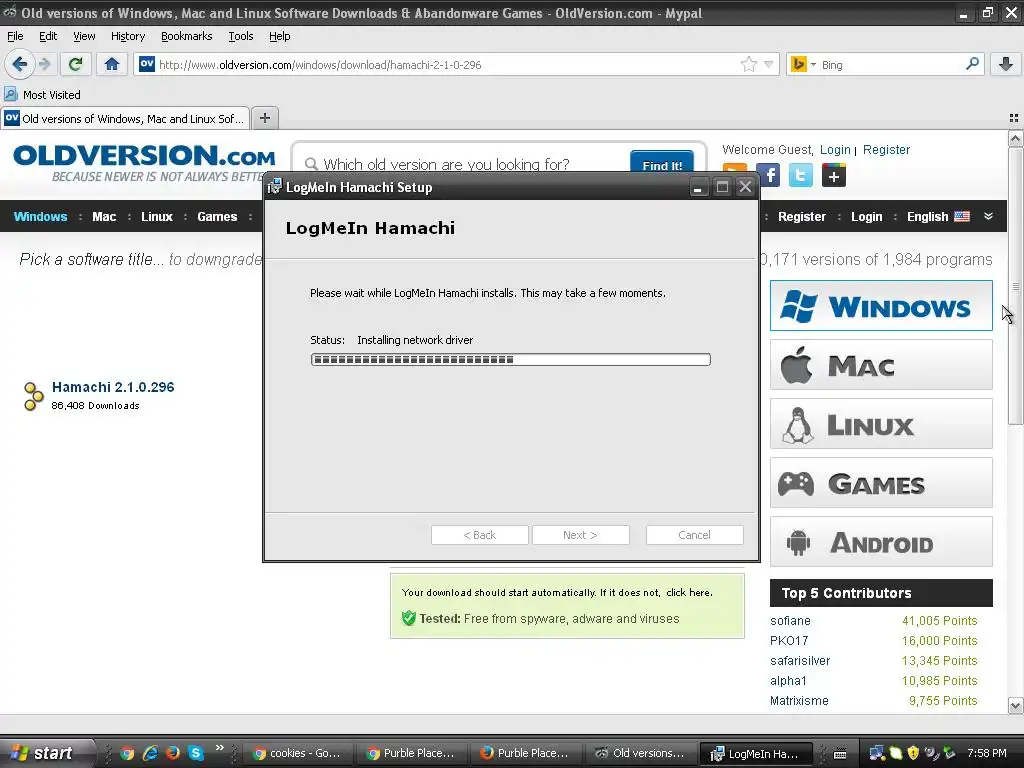Click the large Android category button
Viewport: 1024px width, 768px height.
click(881, 541)
